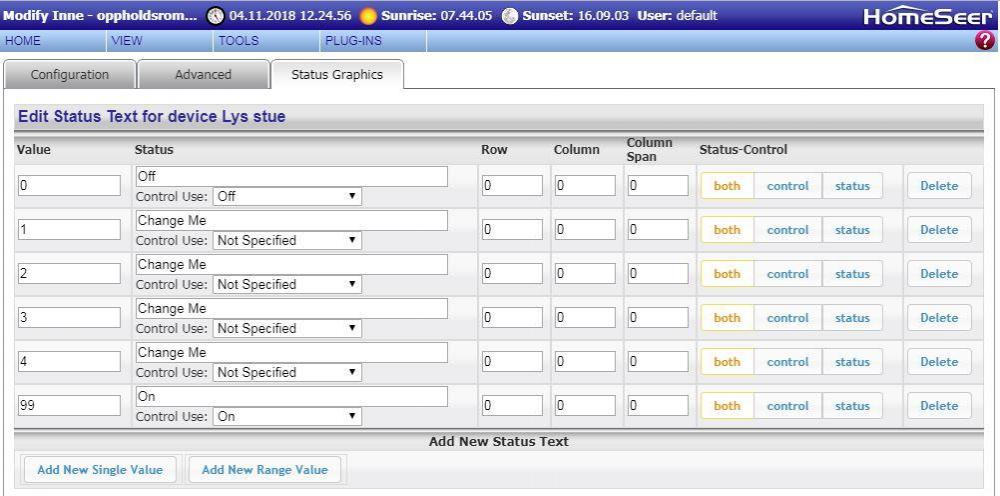Viewport: 1000px width, 496px height.
Task: Open Control Use dropdown showing Off
Action: 287,197
